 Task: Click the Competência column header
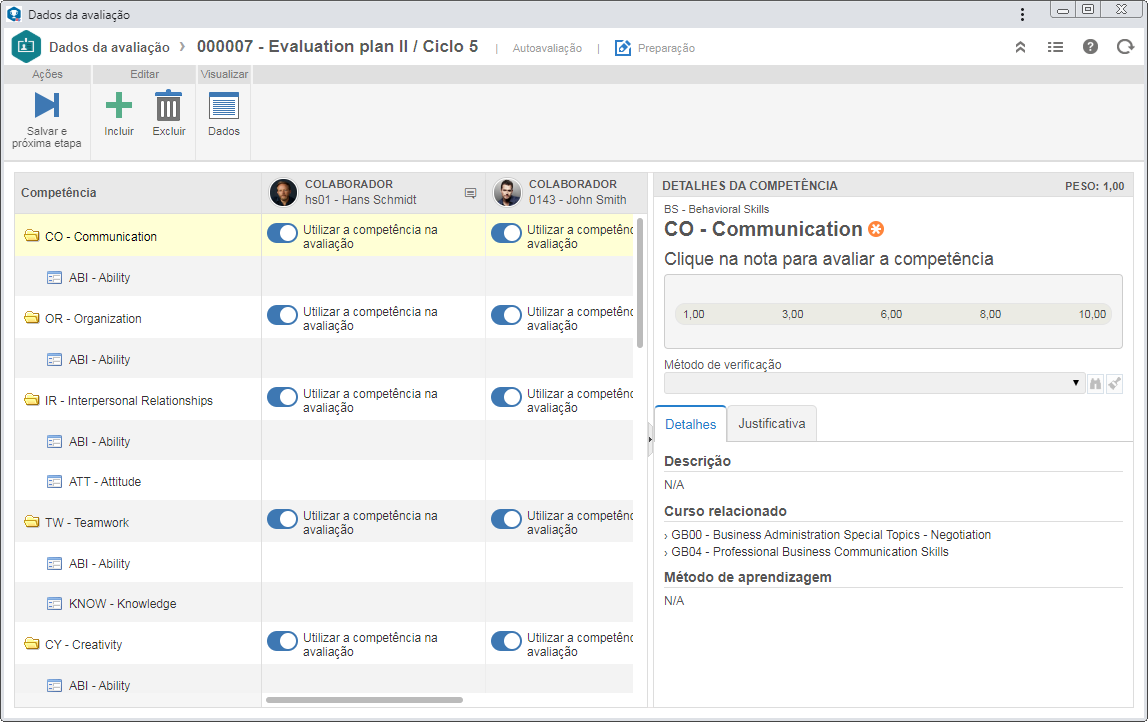pos(138,193)
